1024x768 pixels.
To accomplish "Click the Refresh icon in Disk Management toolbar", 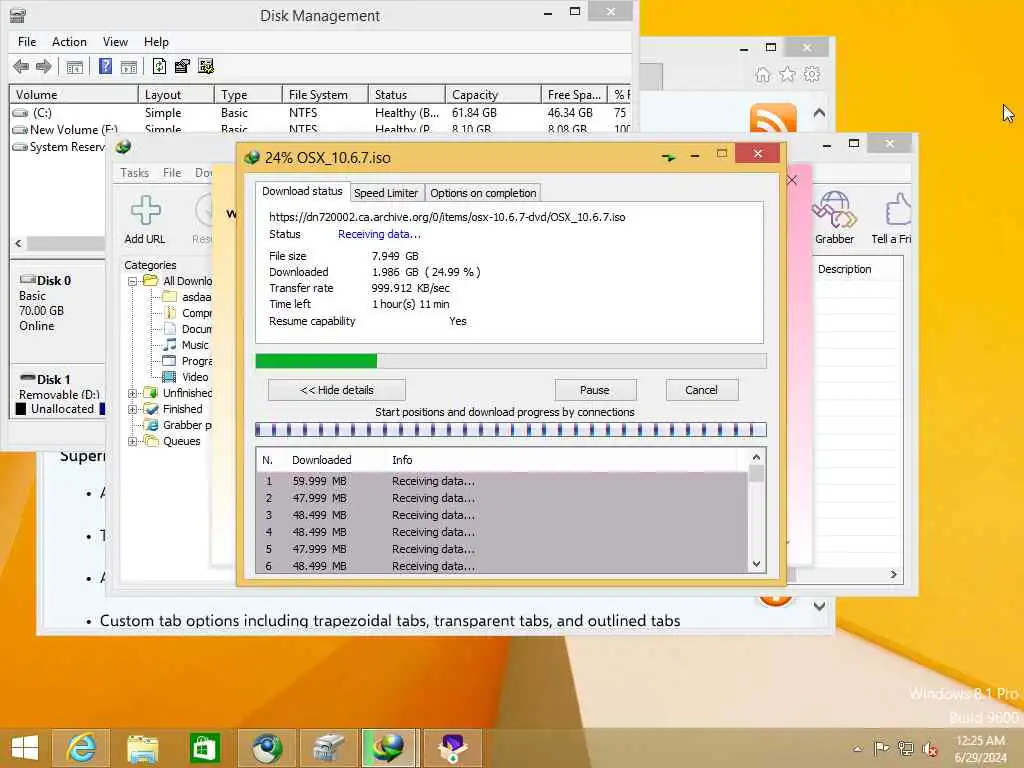I will [x=159, y=66].
